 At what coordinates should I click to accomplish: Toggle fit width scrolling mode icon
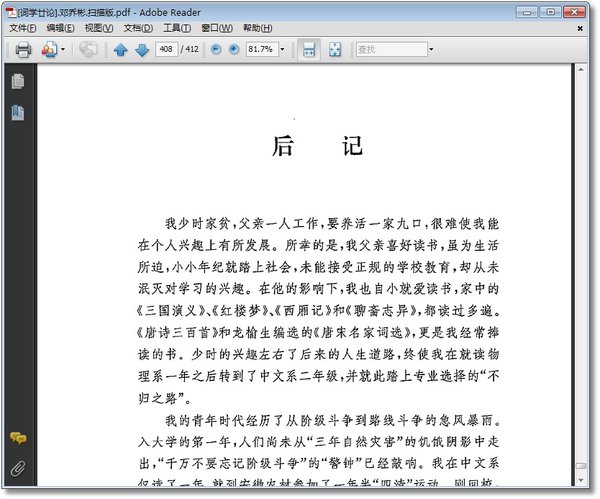309,49
